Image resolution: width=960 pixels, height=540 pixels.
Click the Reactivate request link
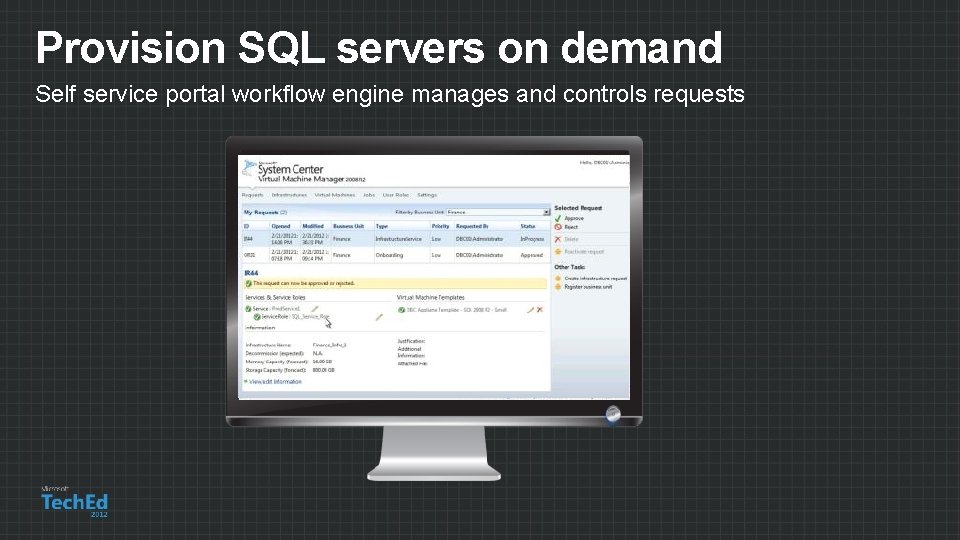coord(584,252)
